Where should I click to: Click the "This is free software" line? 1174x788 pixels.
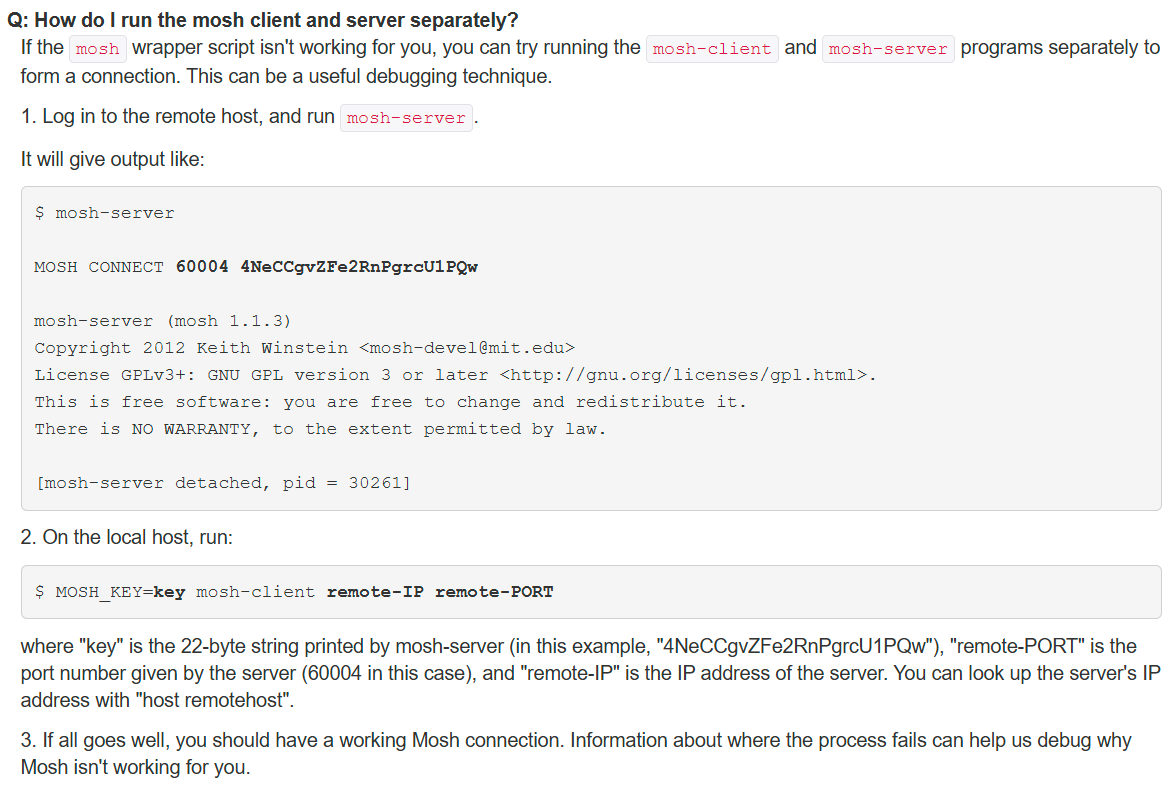390,402
